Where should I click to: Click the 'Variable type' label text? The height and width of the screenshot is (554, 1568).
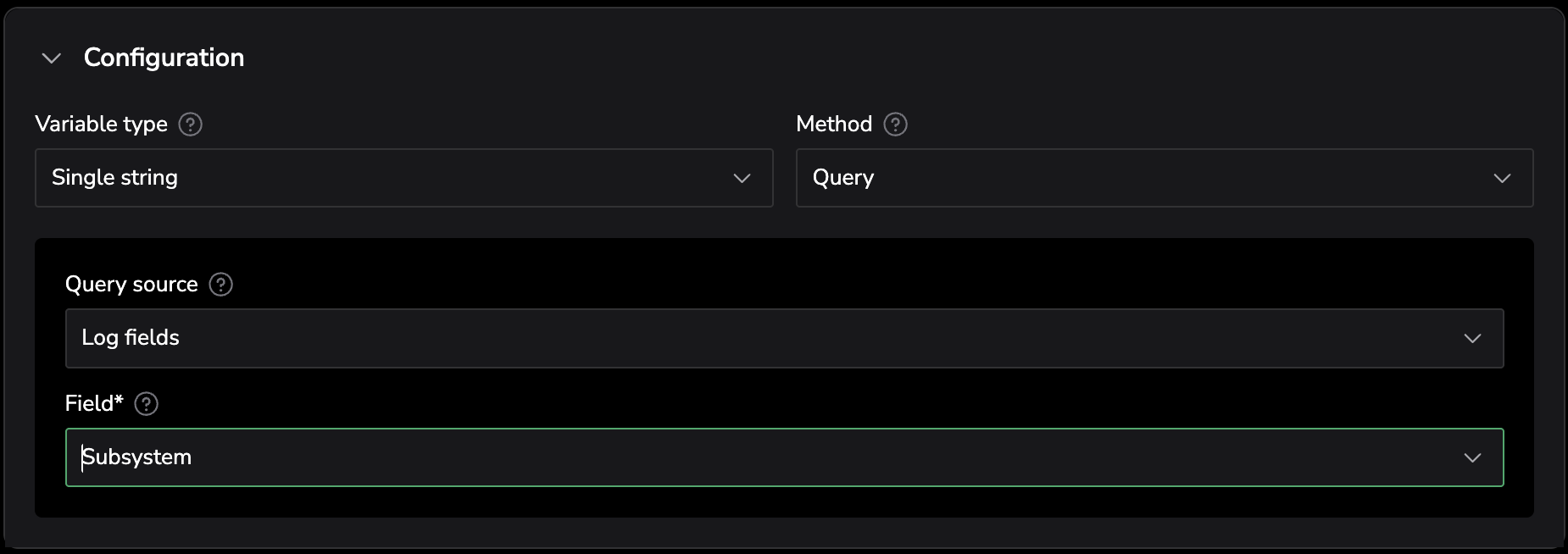tap(102, 125)
